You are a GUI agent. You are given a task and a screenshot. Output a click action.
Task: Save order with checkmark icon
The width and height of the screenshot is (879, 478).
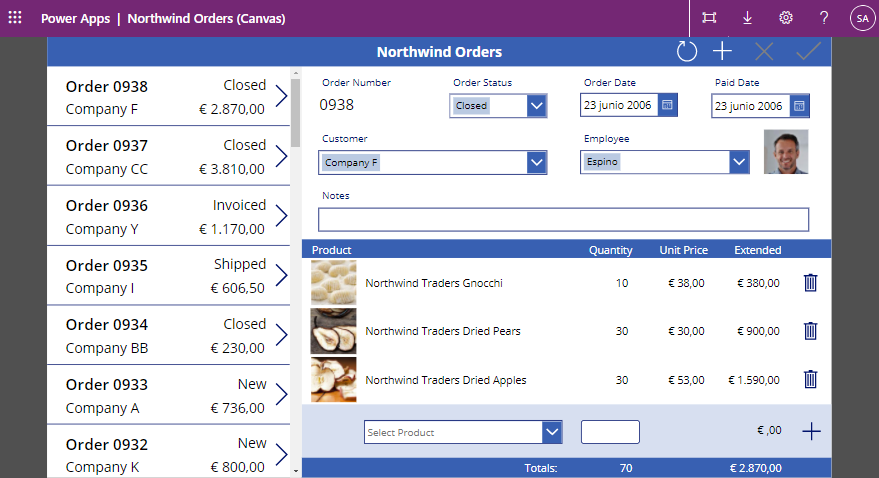pyautogui.click(x=808, y=52)
